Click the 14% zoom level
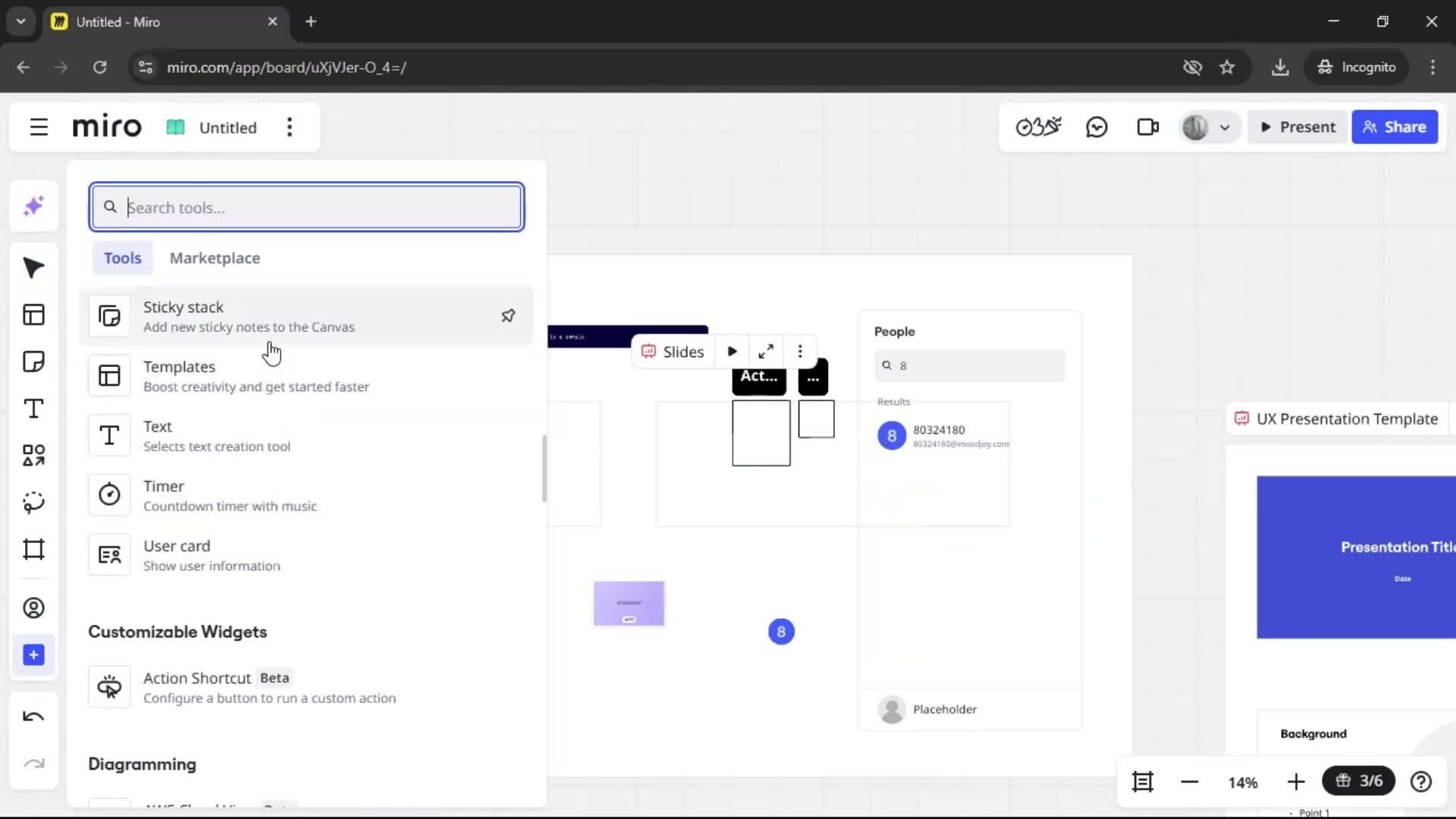The image size is (1456, 819). coord(1242,783)
